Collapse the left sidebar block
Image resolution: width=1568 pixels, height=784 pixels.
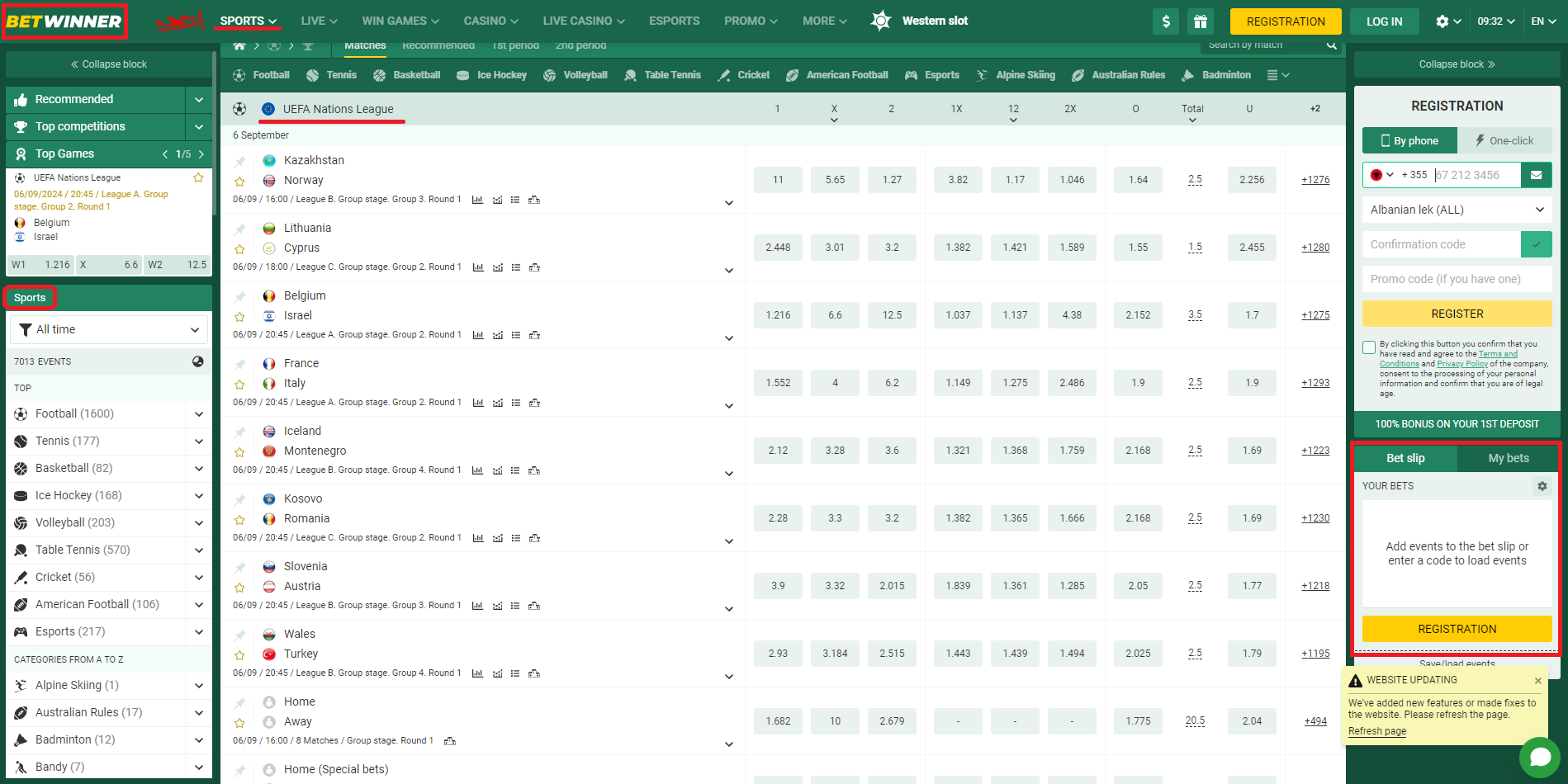pyautogui.click(x=109, y=64)
